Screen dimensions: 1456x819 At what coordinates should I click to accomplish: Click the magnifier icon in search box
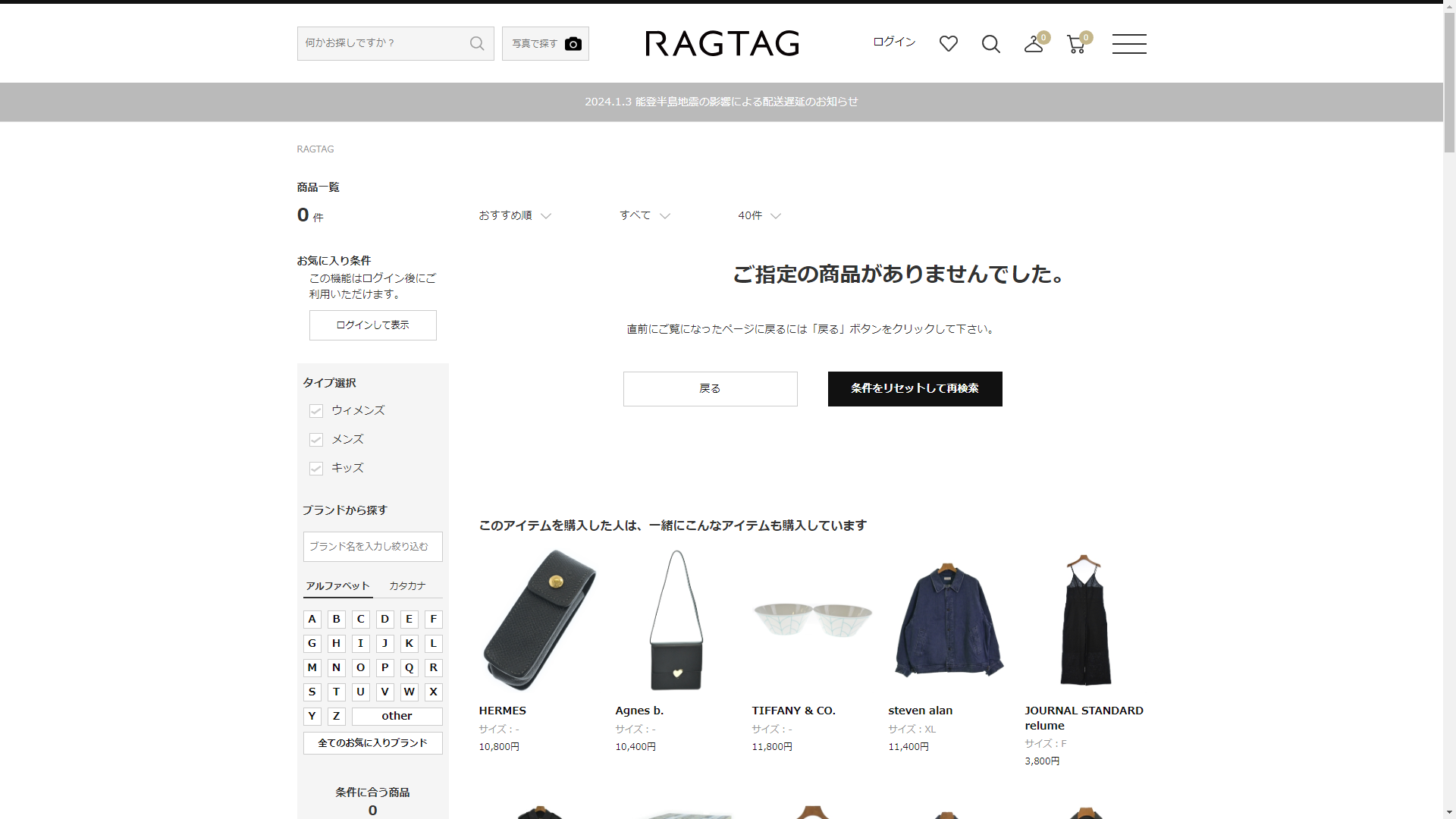tap(476, 43)
